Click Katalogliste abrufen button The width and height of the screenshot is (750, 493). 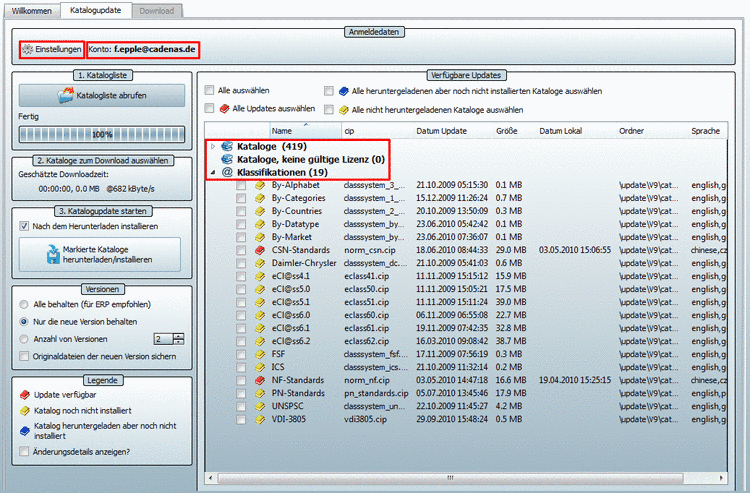point(102,96)
